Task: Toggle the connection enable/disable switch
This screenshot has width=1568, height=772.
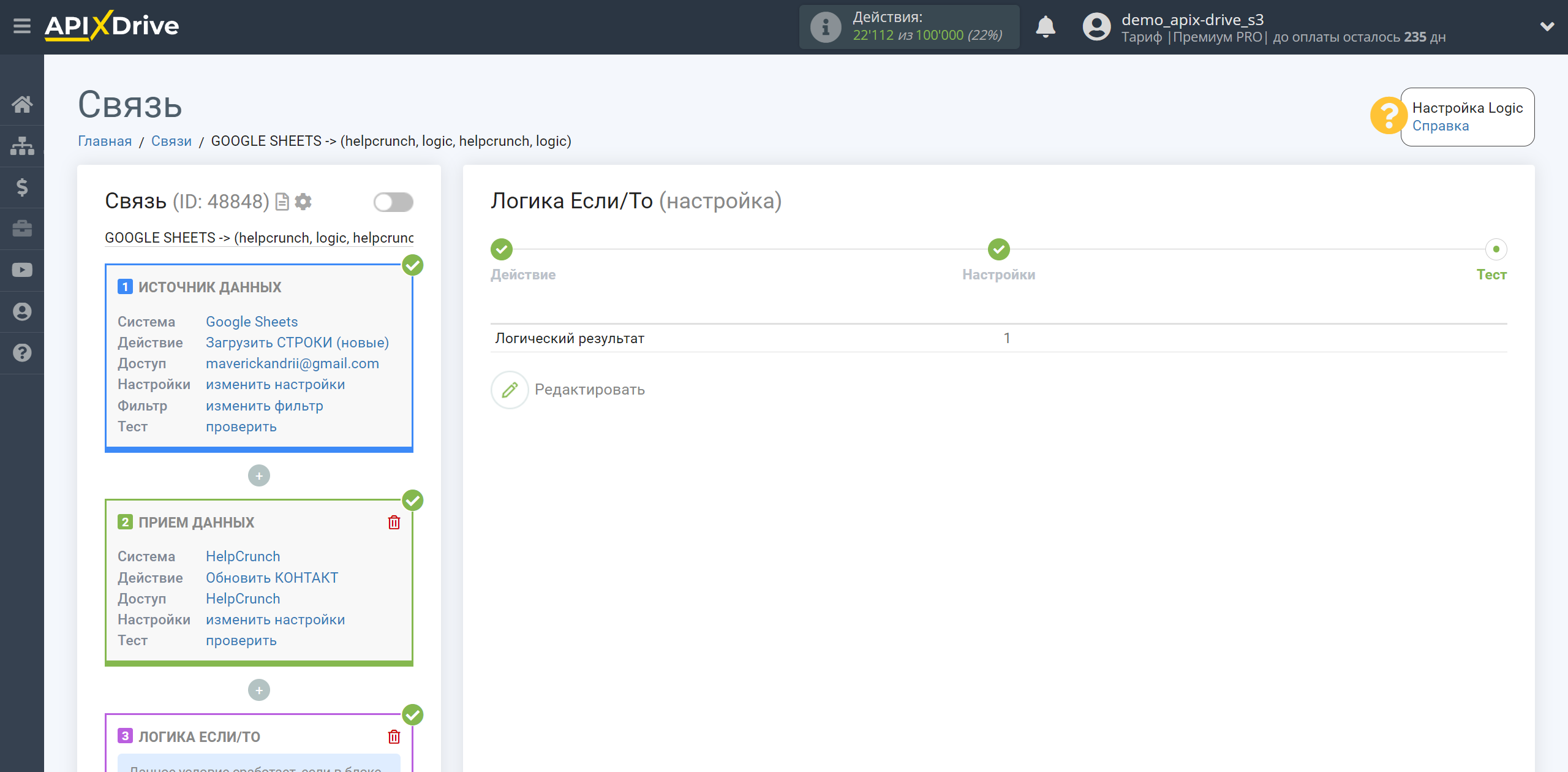Action: click(x=392, y=202)
